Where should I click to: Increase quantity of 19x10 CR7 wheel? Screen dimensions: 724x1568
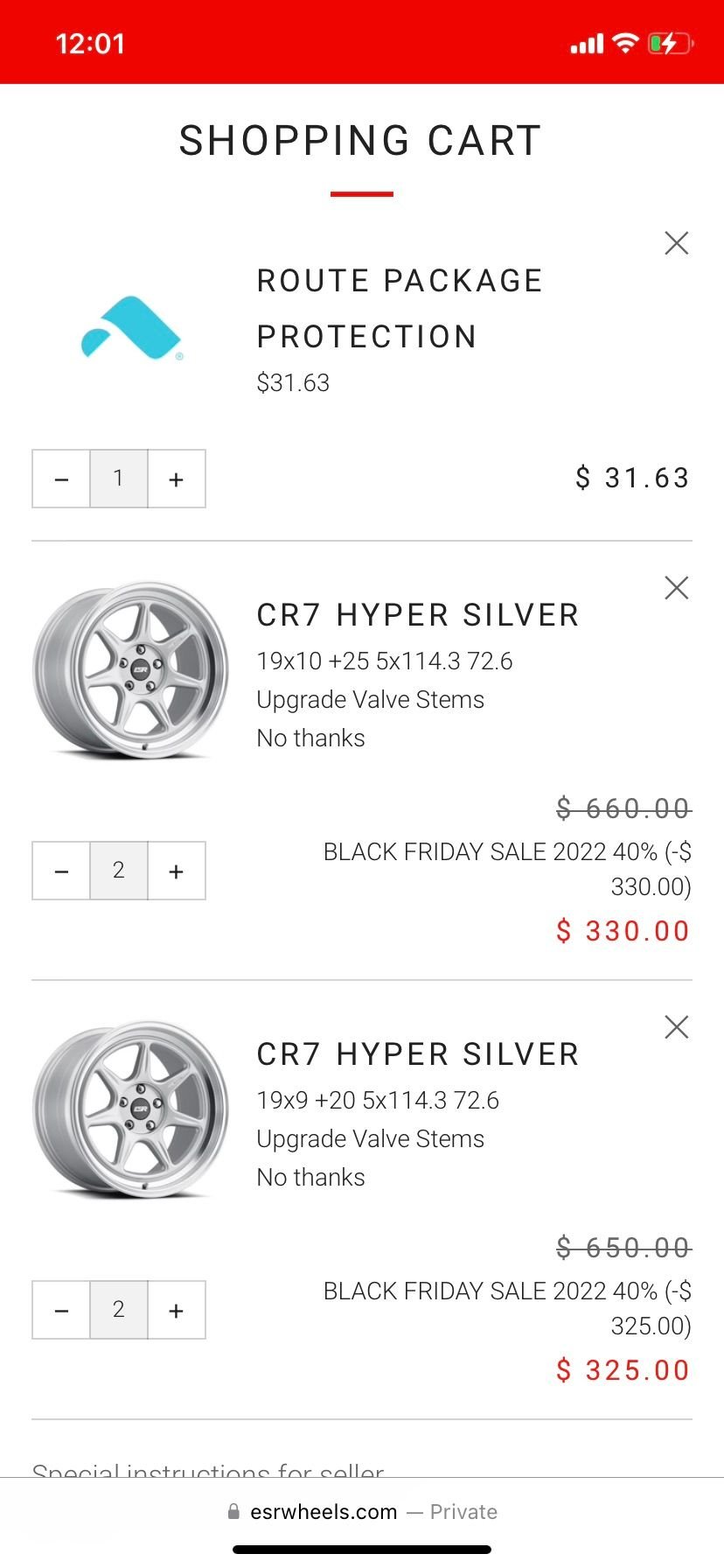click(177, 871)
